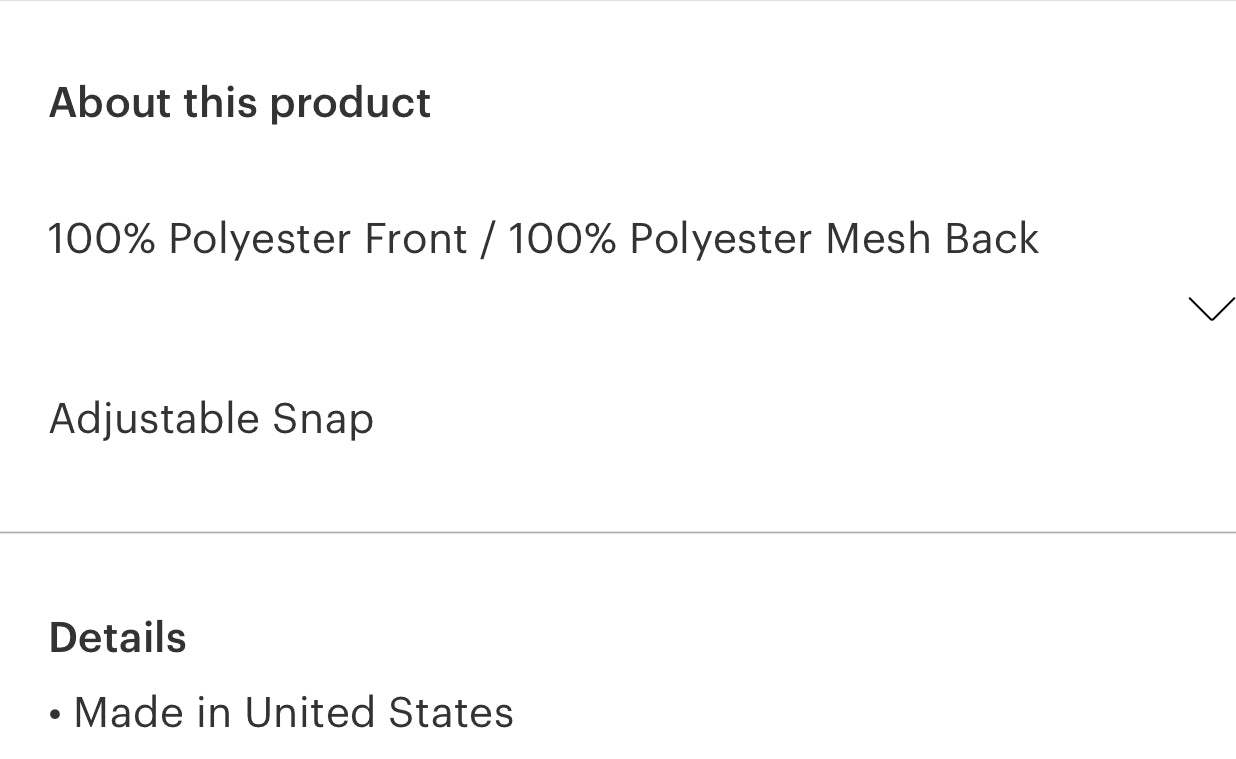
Task: Click the About this product heading
Action: coord(240,103)
